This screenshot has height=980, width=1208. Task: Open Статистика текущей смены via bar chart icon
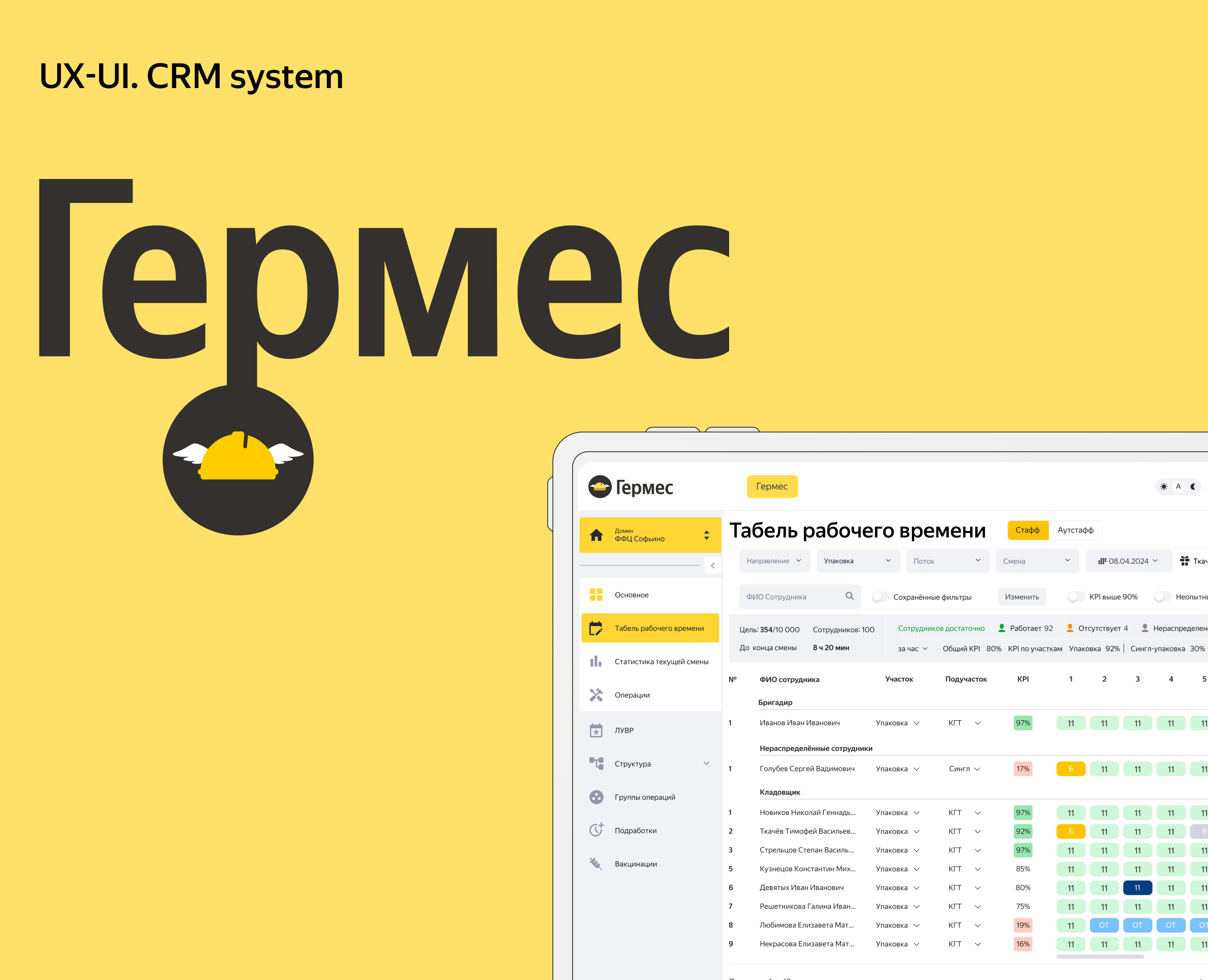click(597, 661)
